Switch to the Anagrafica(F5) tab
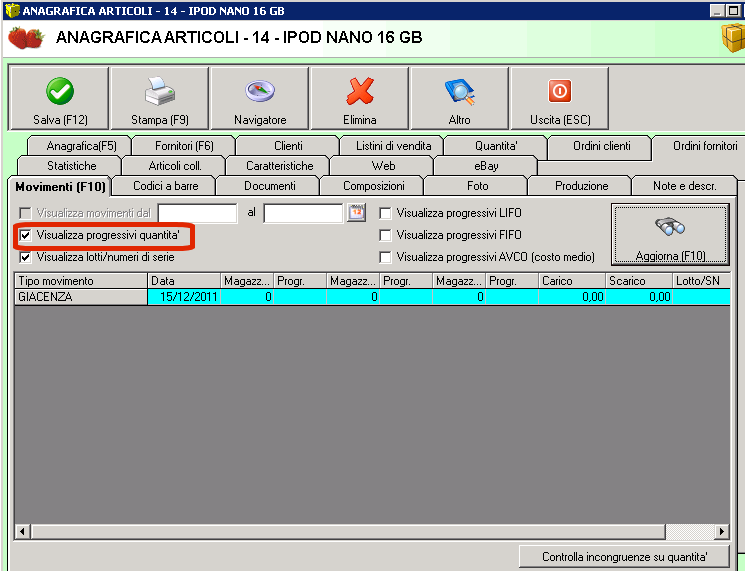 click(x=81, y=146)
